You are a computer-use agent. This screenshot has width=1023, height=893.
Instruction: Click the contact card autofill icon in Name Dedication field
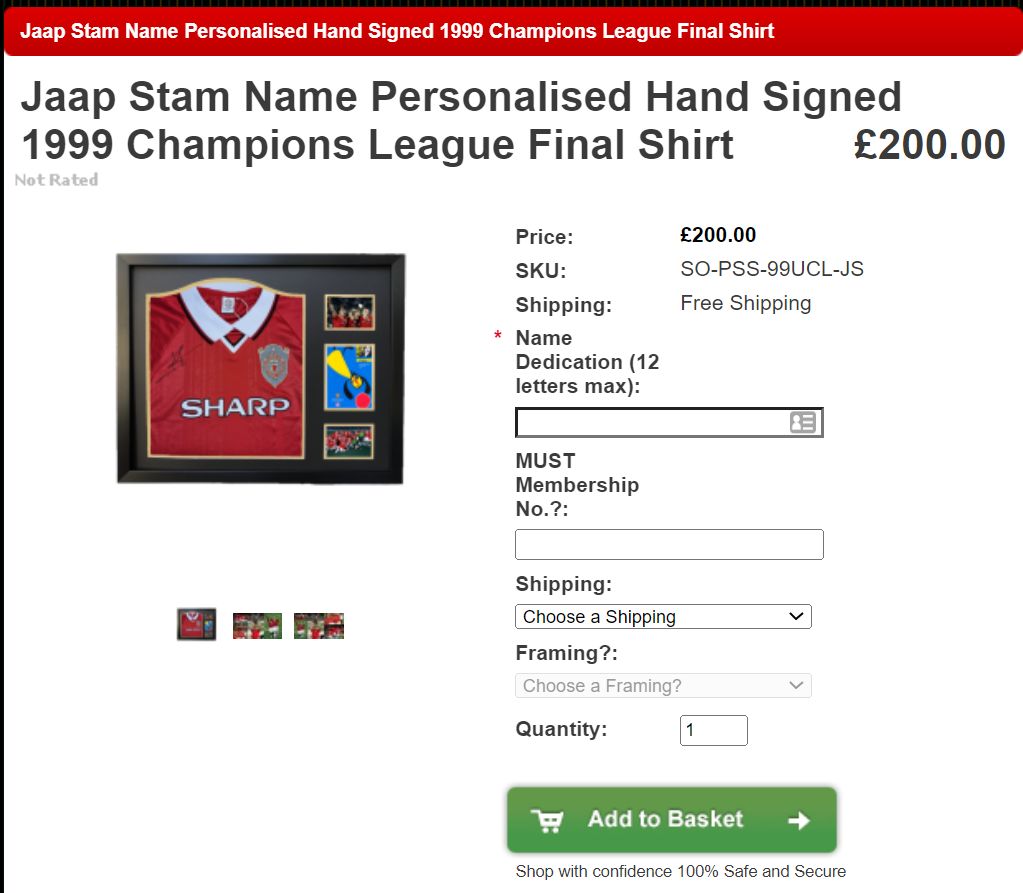pyautogui.click(x=802, y=423)
